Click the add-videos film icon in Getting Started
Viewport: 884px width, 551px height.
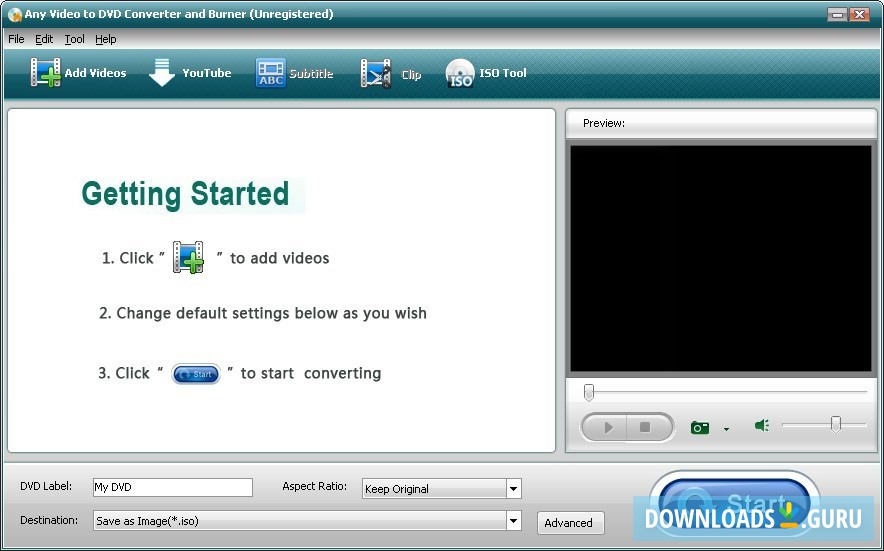click(188, 258)
